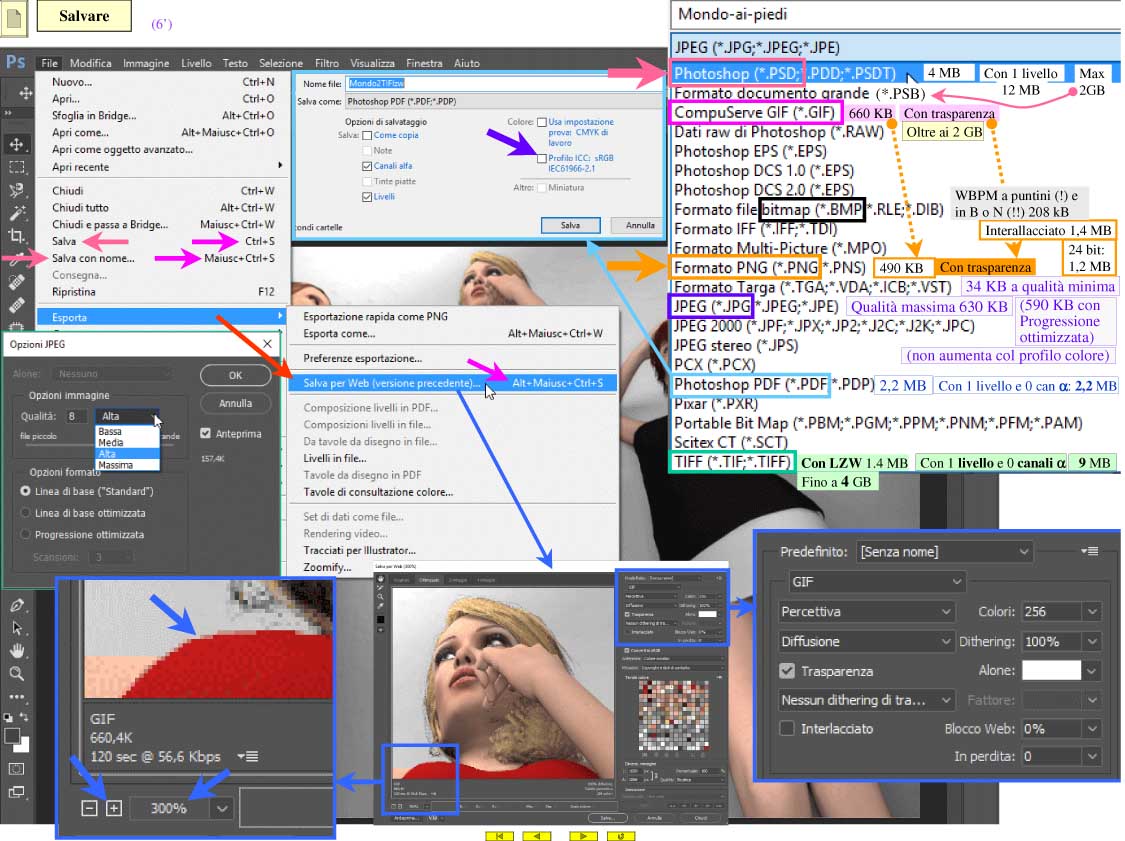
Task: Select the Move tool in the Photoshop toolbar
Action: coord(17,144)
